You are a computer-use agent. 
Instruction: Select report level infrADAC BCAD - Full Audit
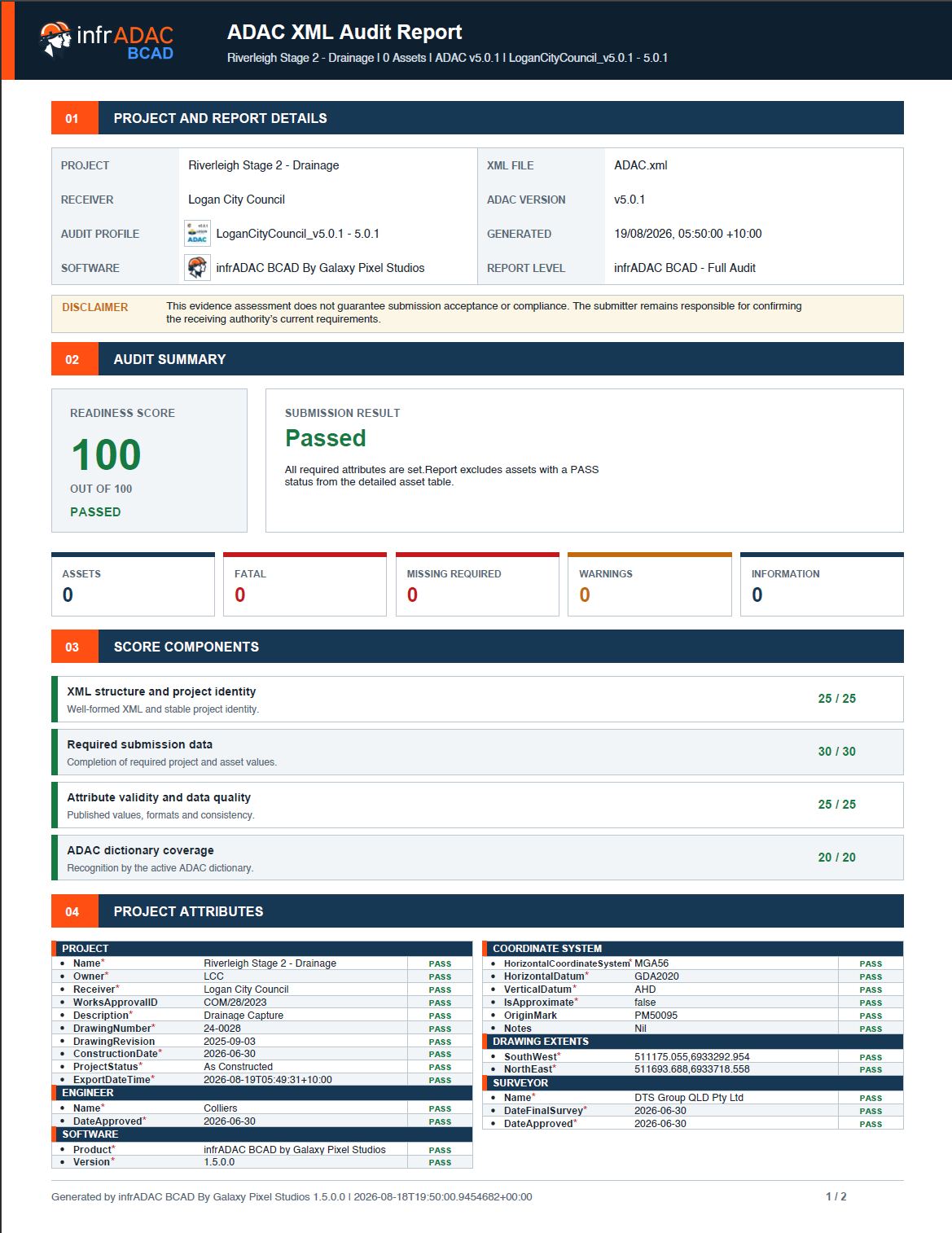(x=685, y=268)
